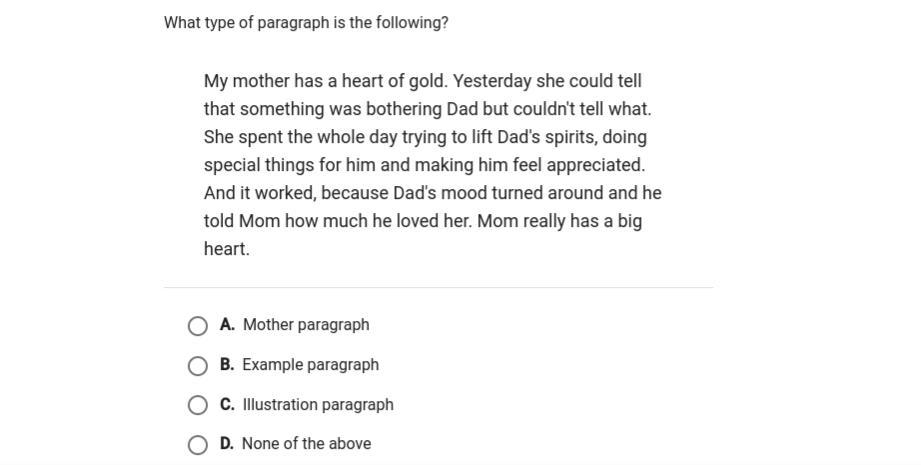Click the sentence "My mother has a heart of gold"
The width and height of the screenshot is (921, 465).
point(325,81)
